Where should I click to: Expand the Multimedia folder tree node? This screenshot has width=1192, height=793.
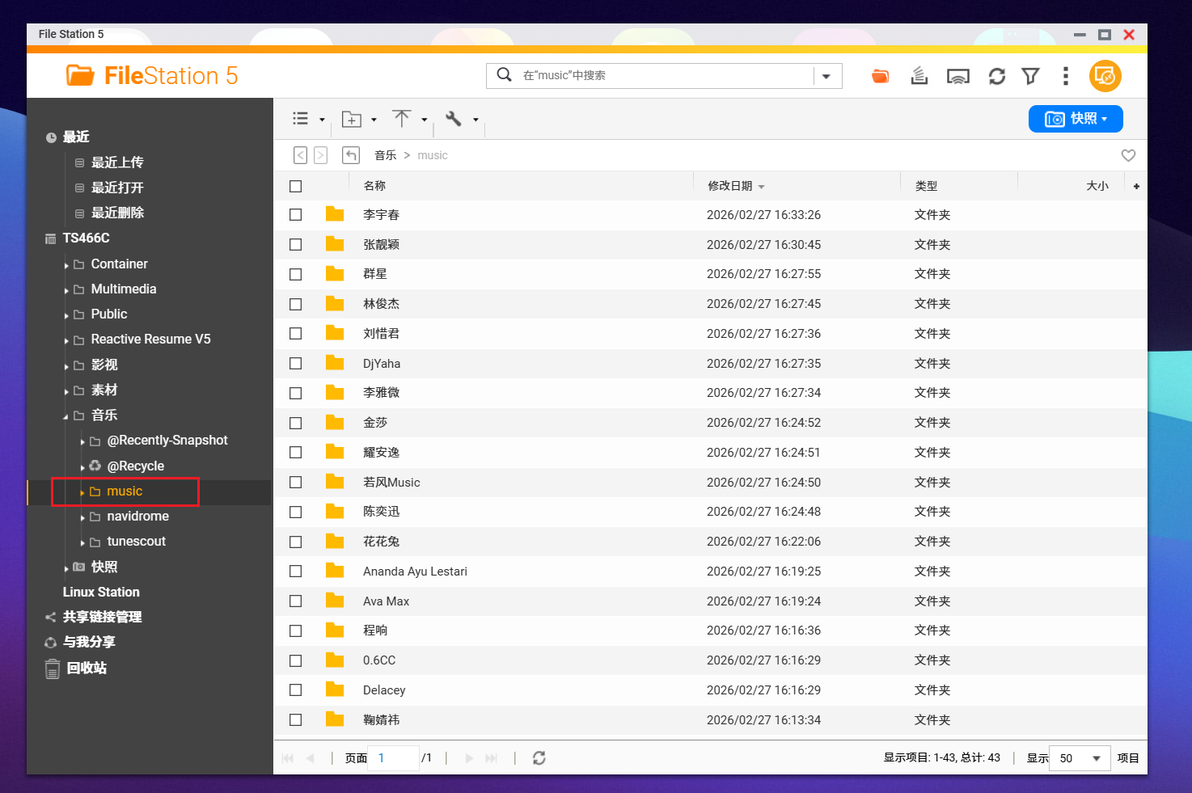(x=66, y=290)
